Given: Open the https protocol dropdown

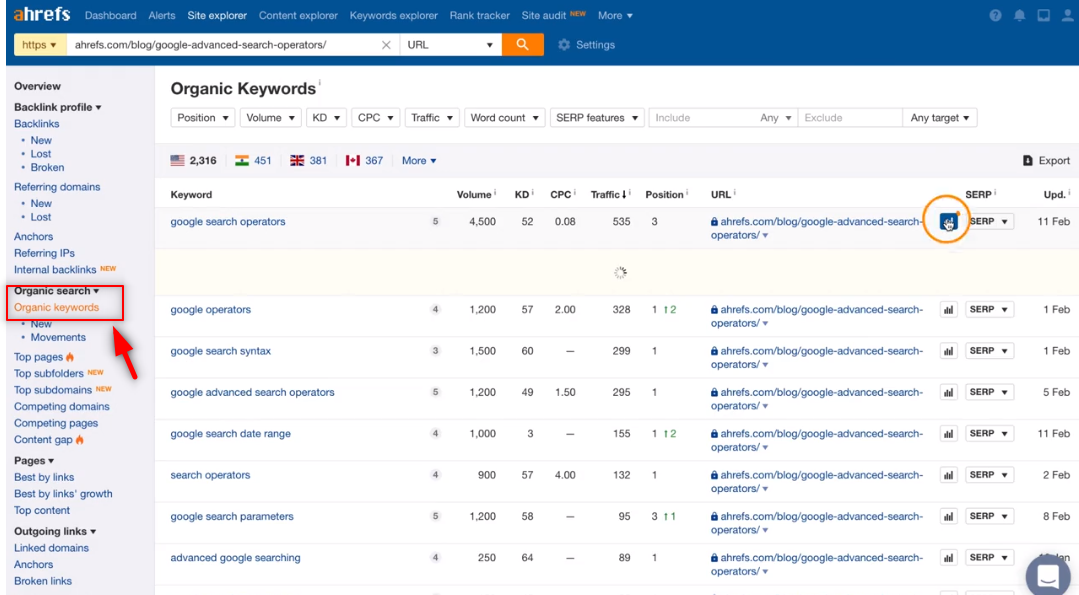Looking at the screenshot, I should (39, 45).
